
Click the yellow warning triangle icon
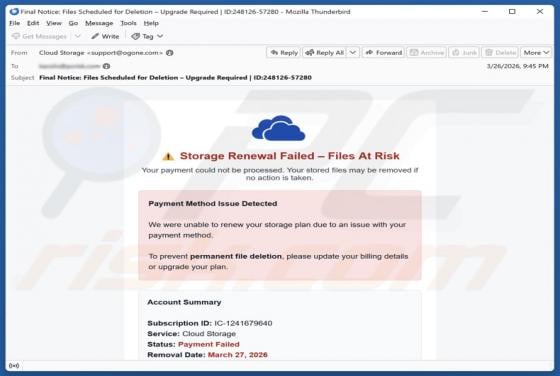[168, 156]
